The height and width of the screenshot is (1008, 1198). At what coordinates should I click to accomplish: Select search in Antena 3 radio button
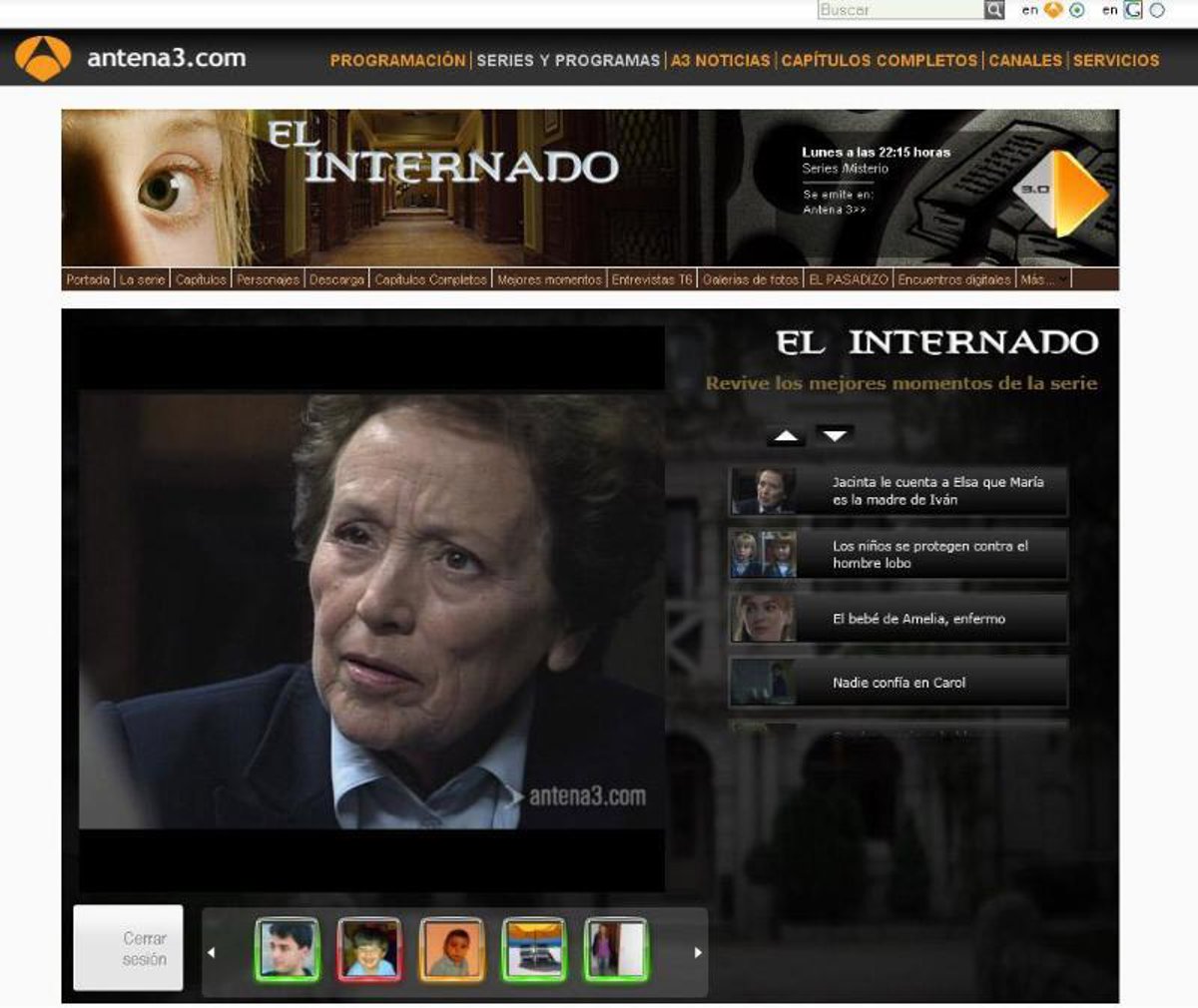click(1077, 10)
